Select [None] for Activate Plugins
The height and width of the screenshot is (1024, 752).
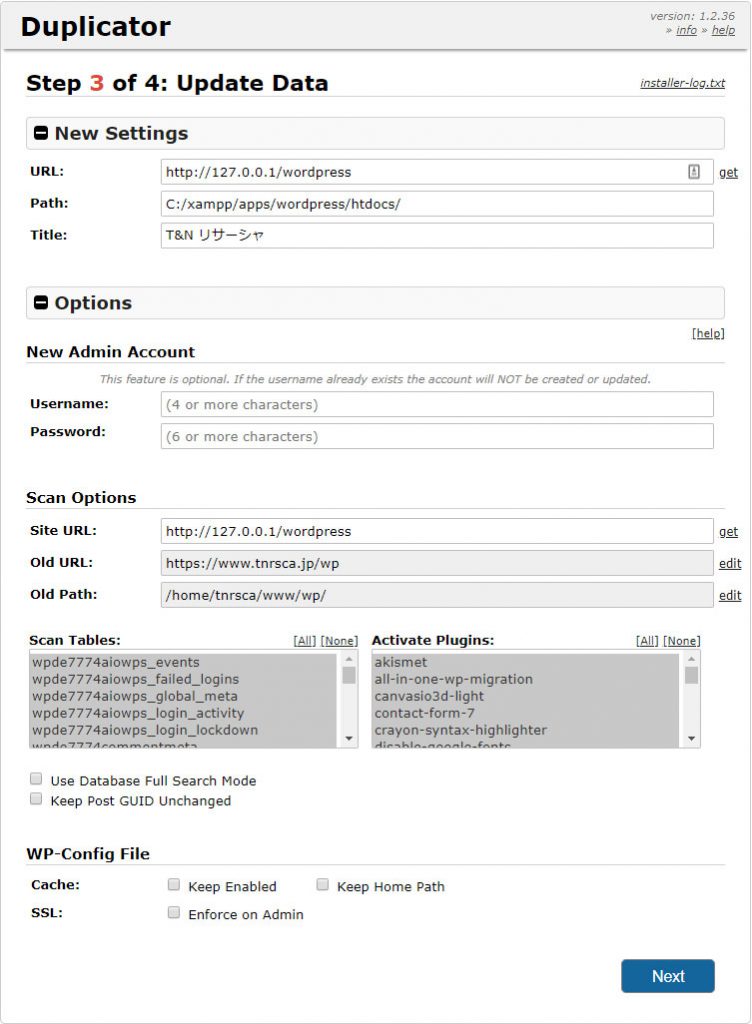682,641
